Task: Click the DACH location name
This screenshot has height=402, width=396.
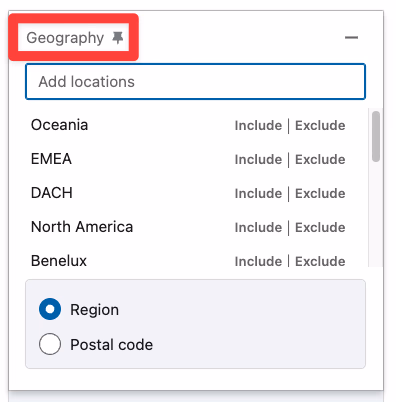Action: [52, 193]
